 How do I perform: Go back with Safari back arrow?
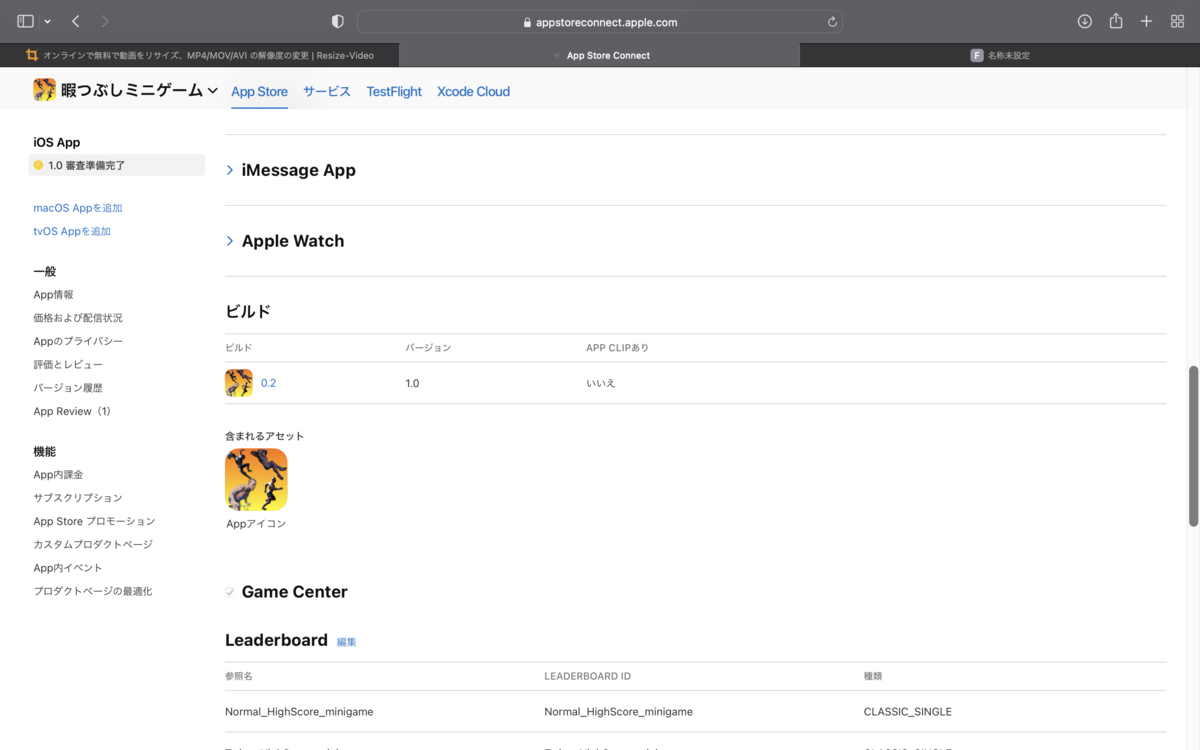coord(76,21)
